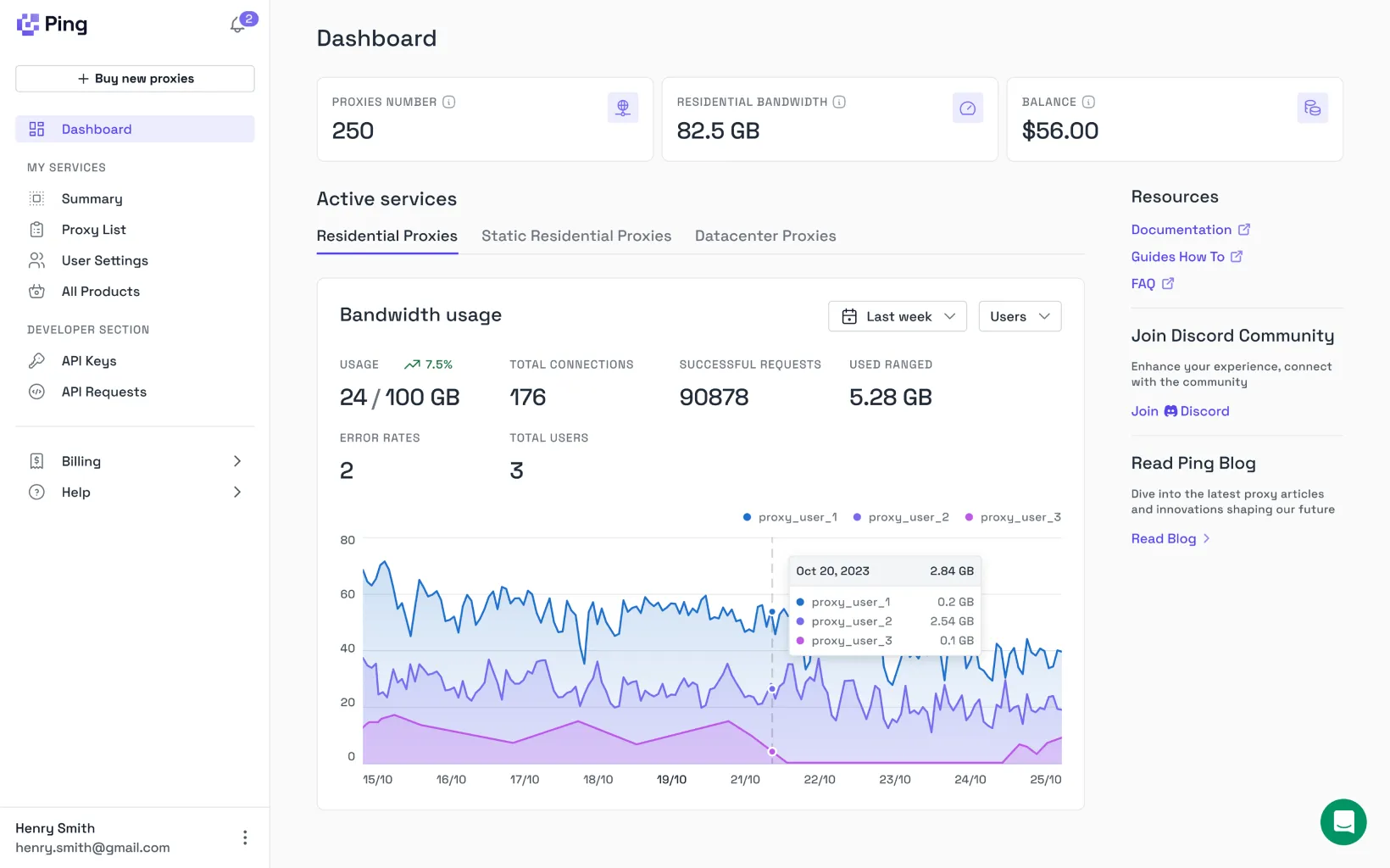
Task: Toggle proxy_user_2 in chart legend
Action: pos(901,516)
